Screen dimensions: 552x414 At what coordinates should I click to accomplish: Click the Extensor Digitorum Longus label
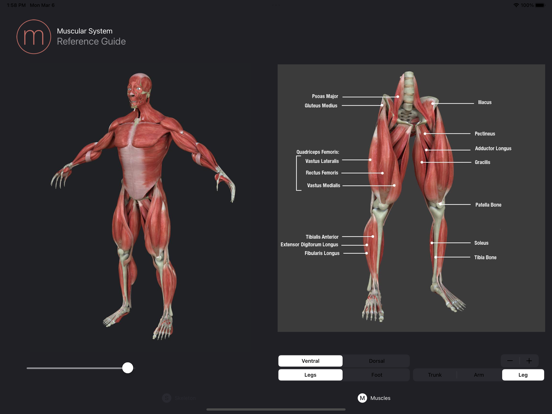click(x=309, y=245)
